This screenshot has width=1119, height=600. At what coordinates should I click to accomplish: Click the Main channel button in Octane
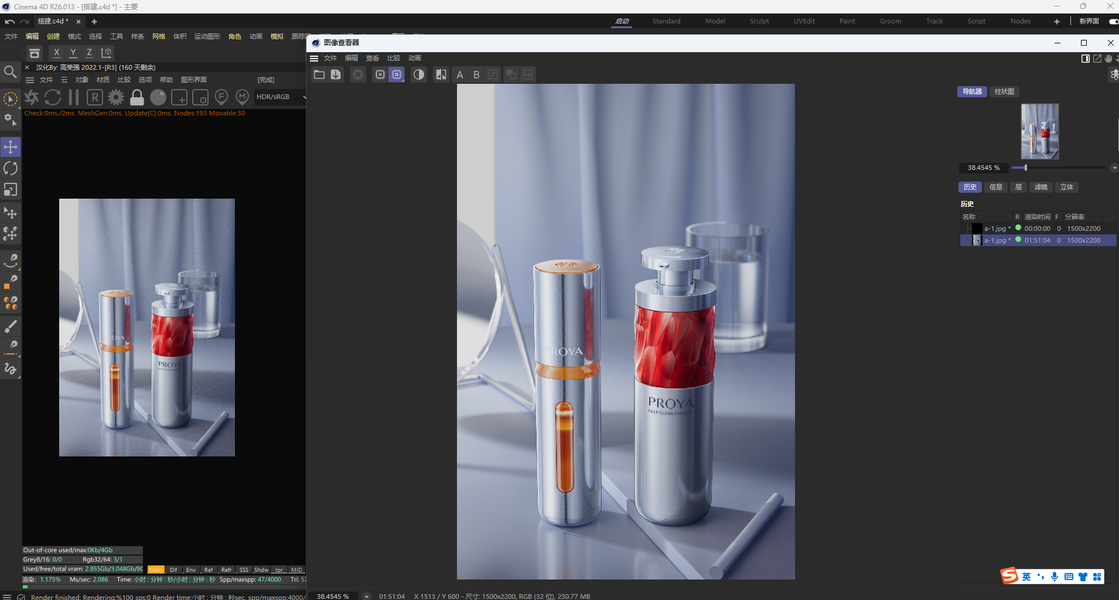click(x=156, y=569)
